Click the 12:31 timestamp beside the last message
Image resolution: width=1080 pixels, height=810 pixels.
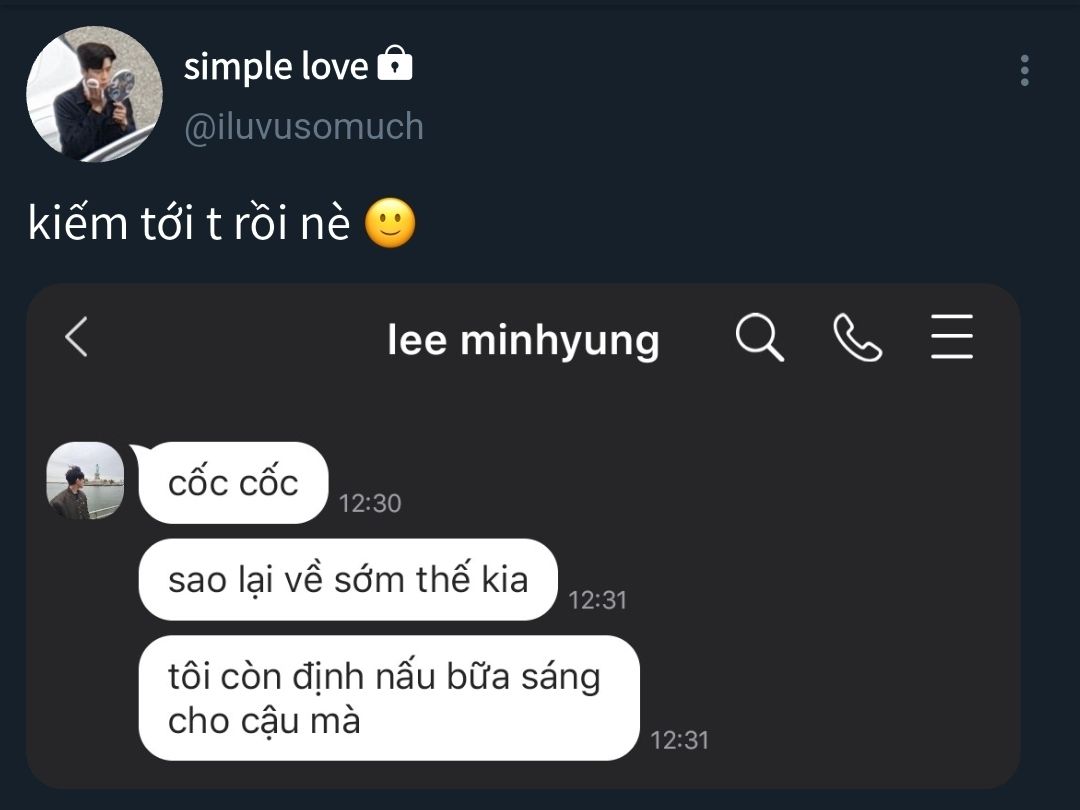tap(679, 740)
